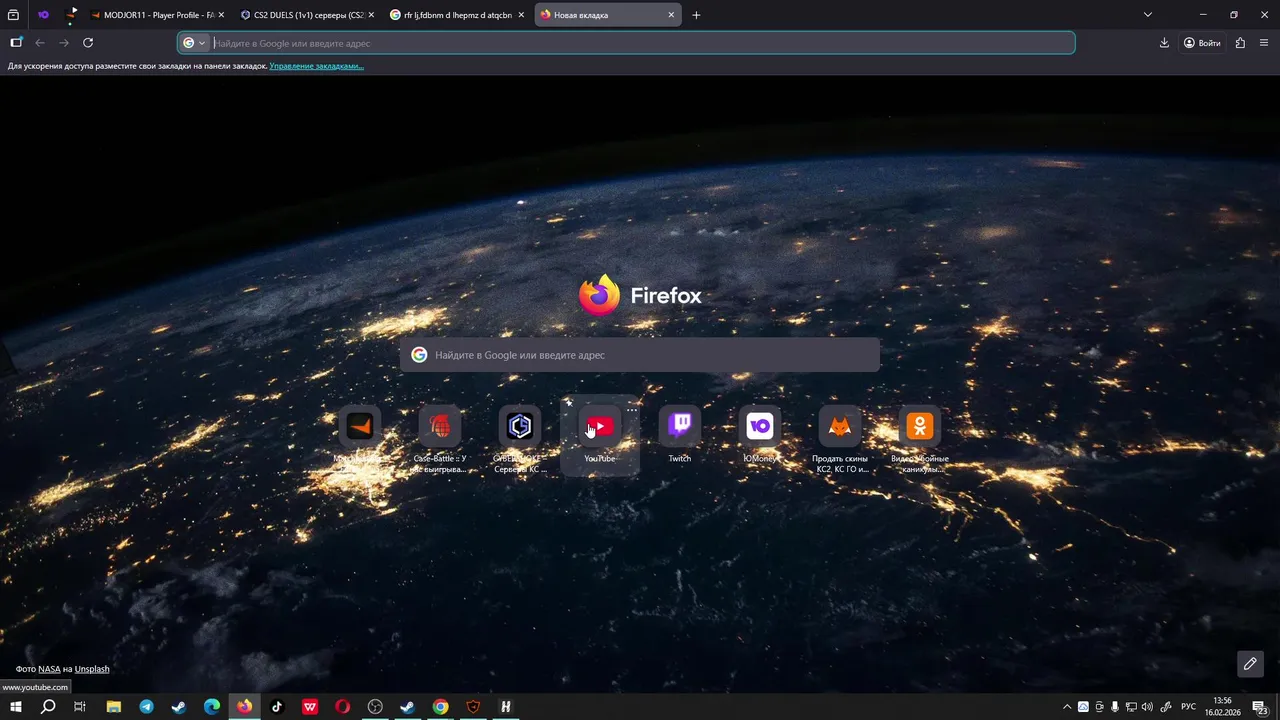Image resolution: width=1280 pixels, height=720 pixels.
Task: Open the microphone tray icon
Action: tap(1115, 707)
